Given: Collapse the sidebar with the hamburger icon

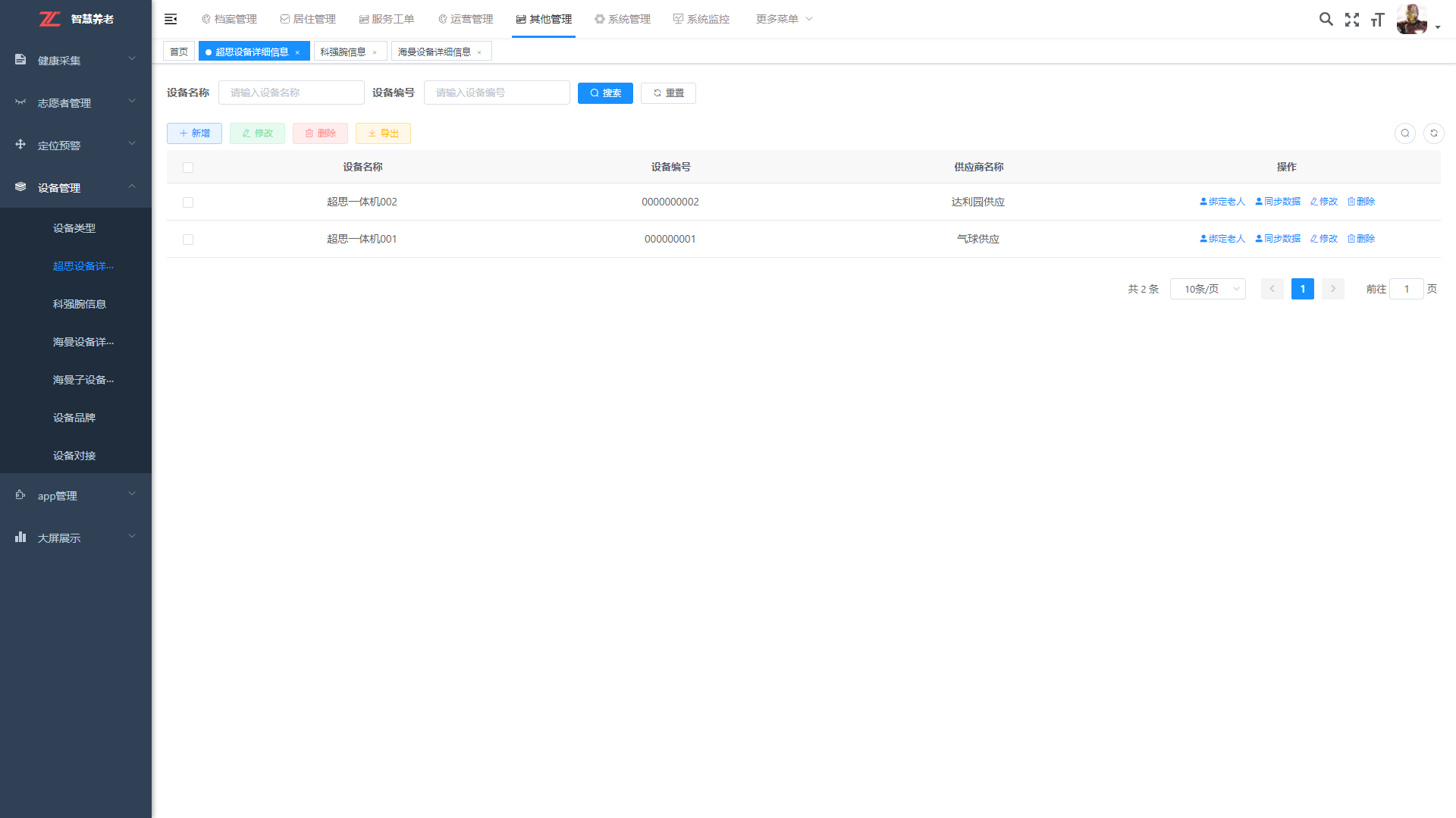Looking at the screenshot, I should (x=171, y=19).
